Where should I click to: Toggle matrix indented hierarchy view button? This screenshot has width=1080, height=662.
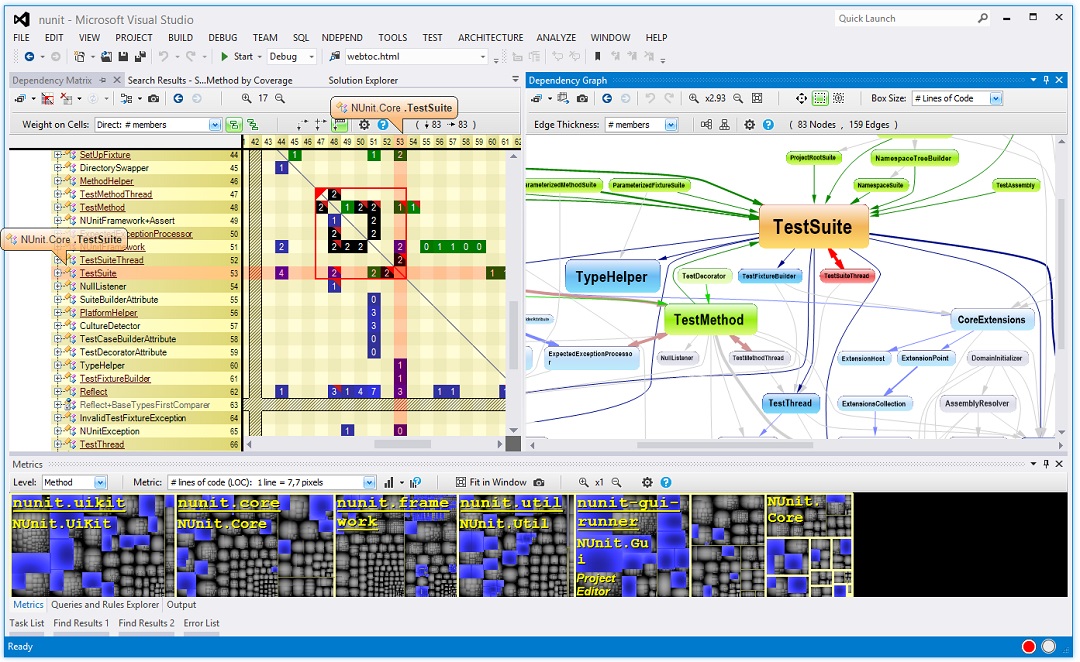(x=253, y=125)
